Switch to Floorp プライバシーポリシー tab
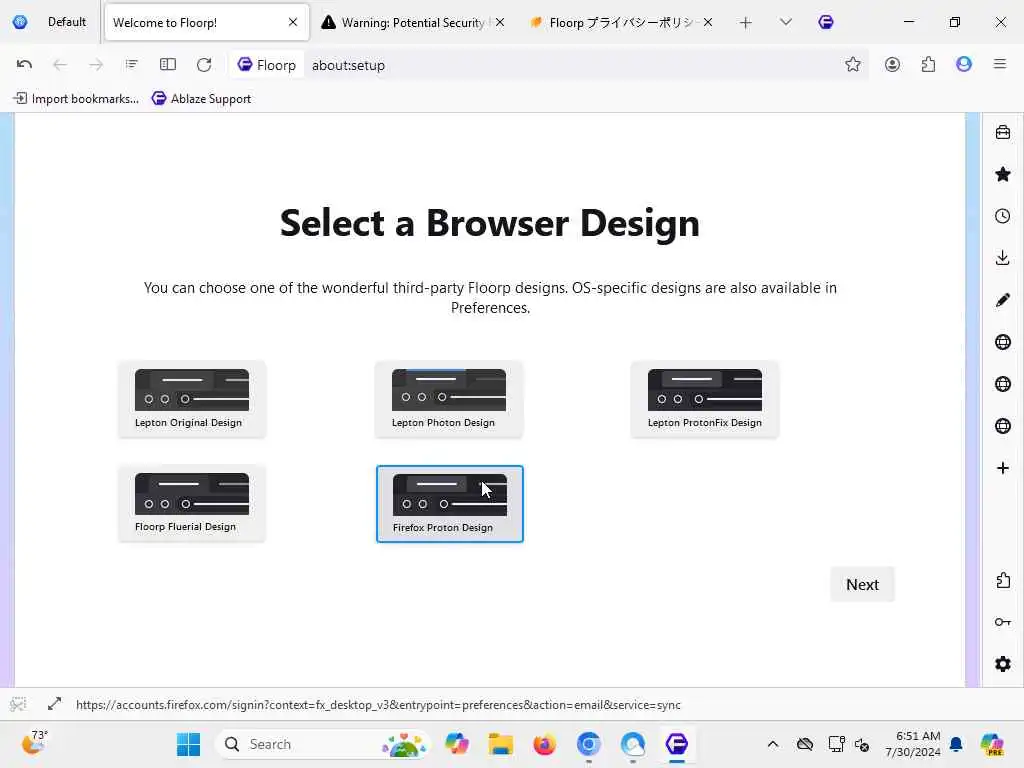Screen dimensions: 1024x768 point(620,23)
